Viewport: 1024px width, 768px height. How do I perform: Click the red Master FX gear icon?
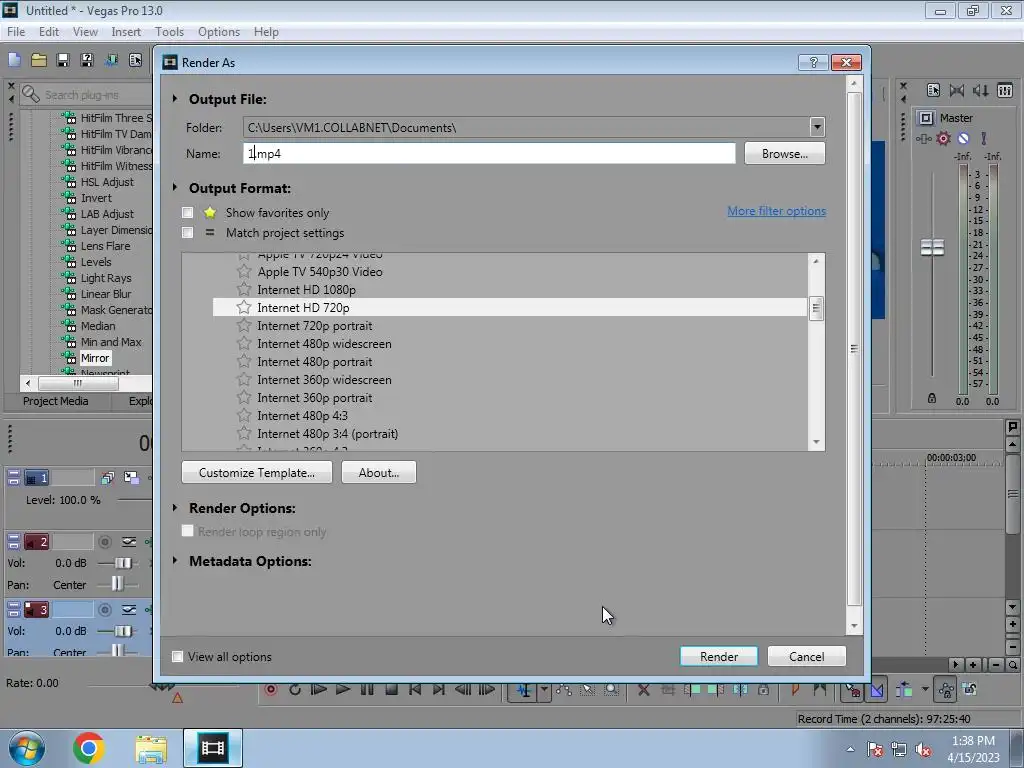pos(943,138)
